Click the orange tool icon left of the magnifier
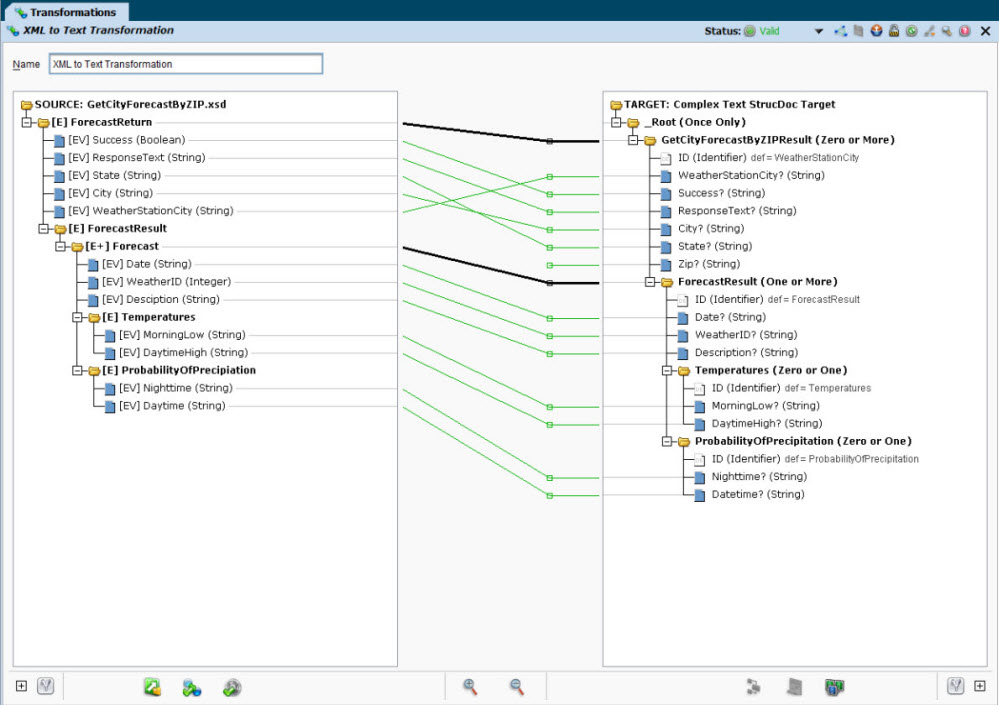The height and width of the screenshot is (705, 999). tap(927, 31)
